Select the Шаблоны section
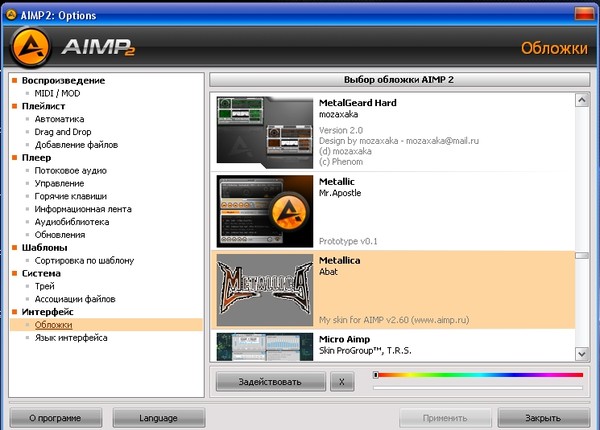The height and width of the screenshot is (430, 600). point(44,248)
